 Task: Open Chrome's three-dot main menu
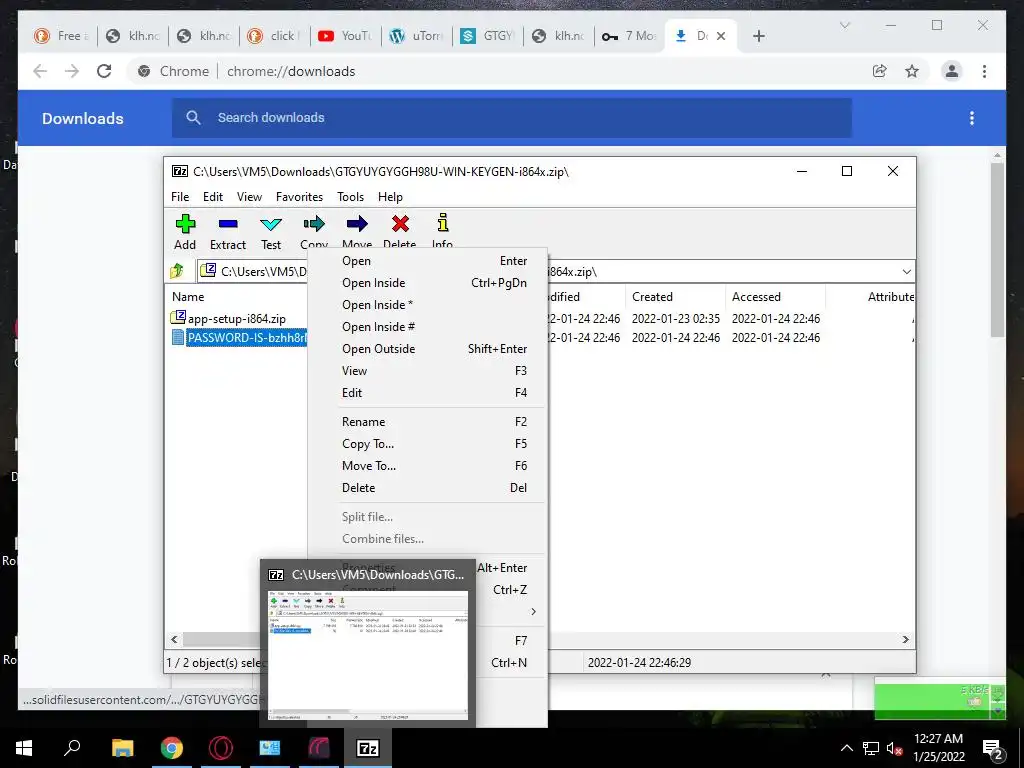[984, 71]
